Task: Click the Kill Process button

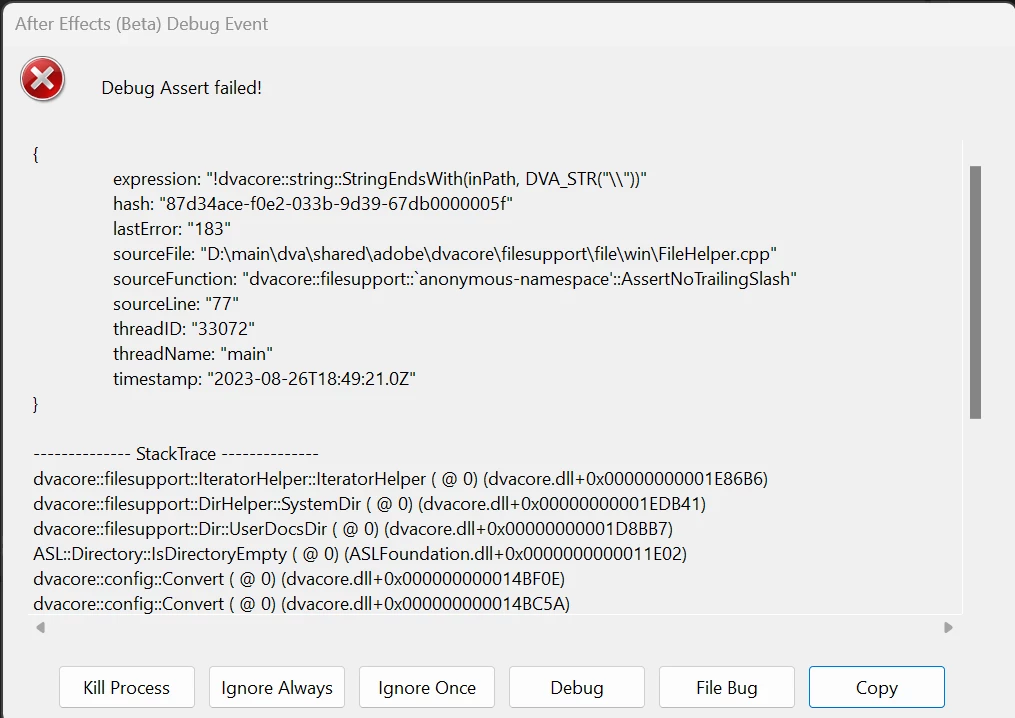Action: tap(127, 687)
